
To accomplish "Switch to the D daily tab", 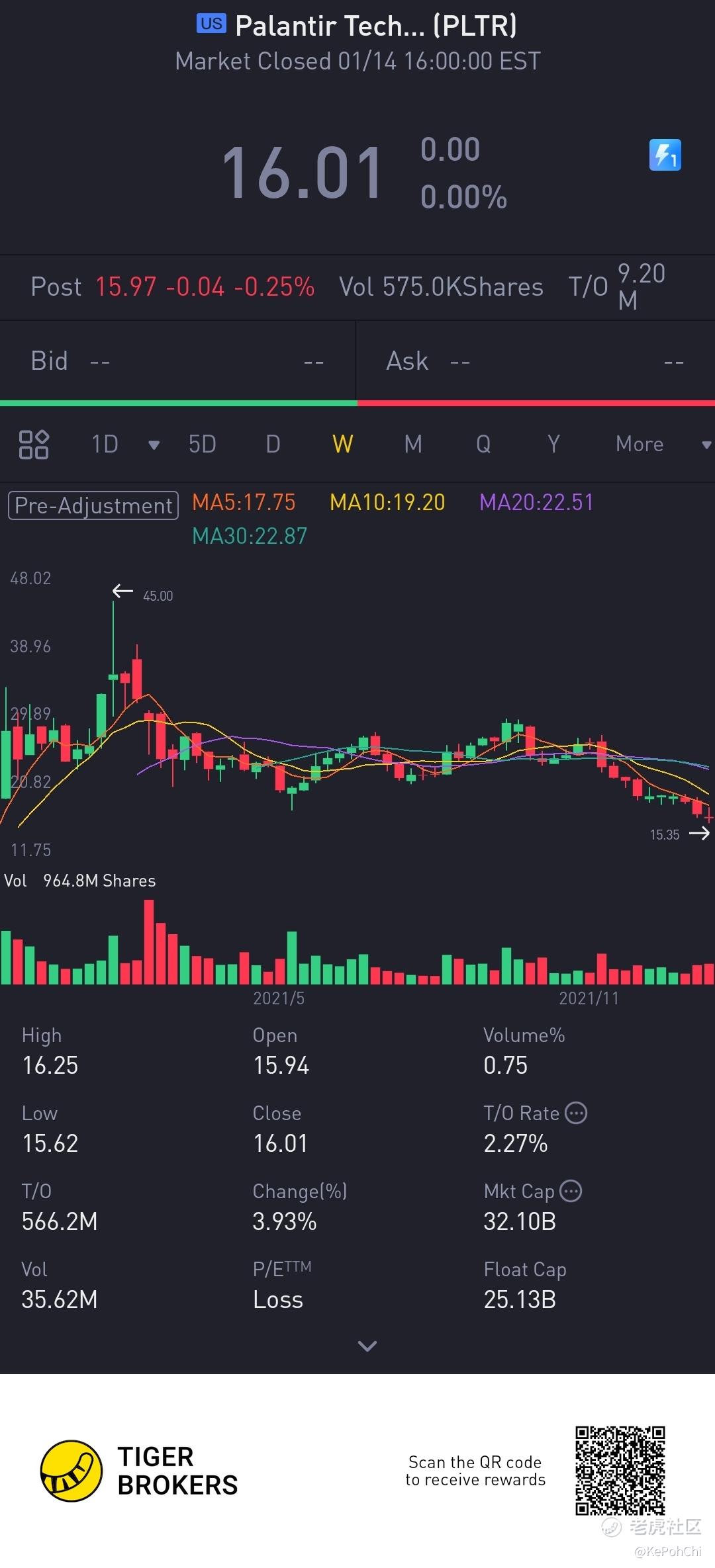I will (x=273, y=445).
